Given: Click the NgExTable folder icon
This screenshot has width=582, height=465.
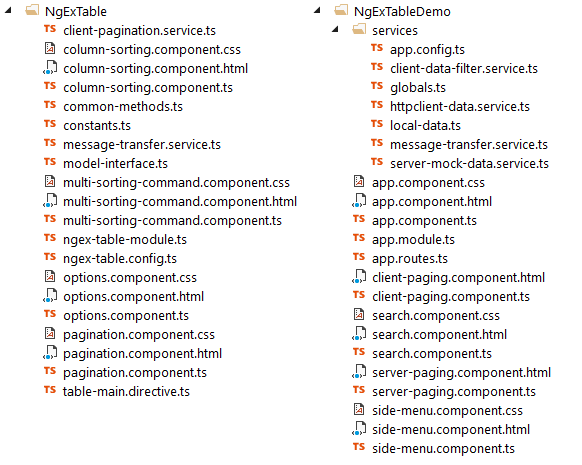Looking at the screenshot, I should [32, 10].
